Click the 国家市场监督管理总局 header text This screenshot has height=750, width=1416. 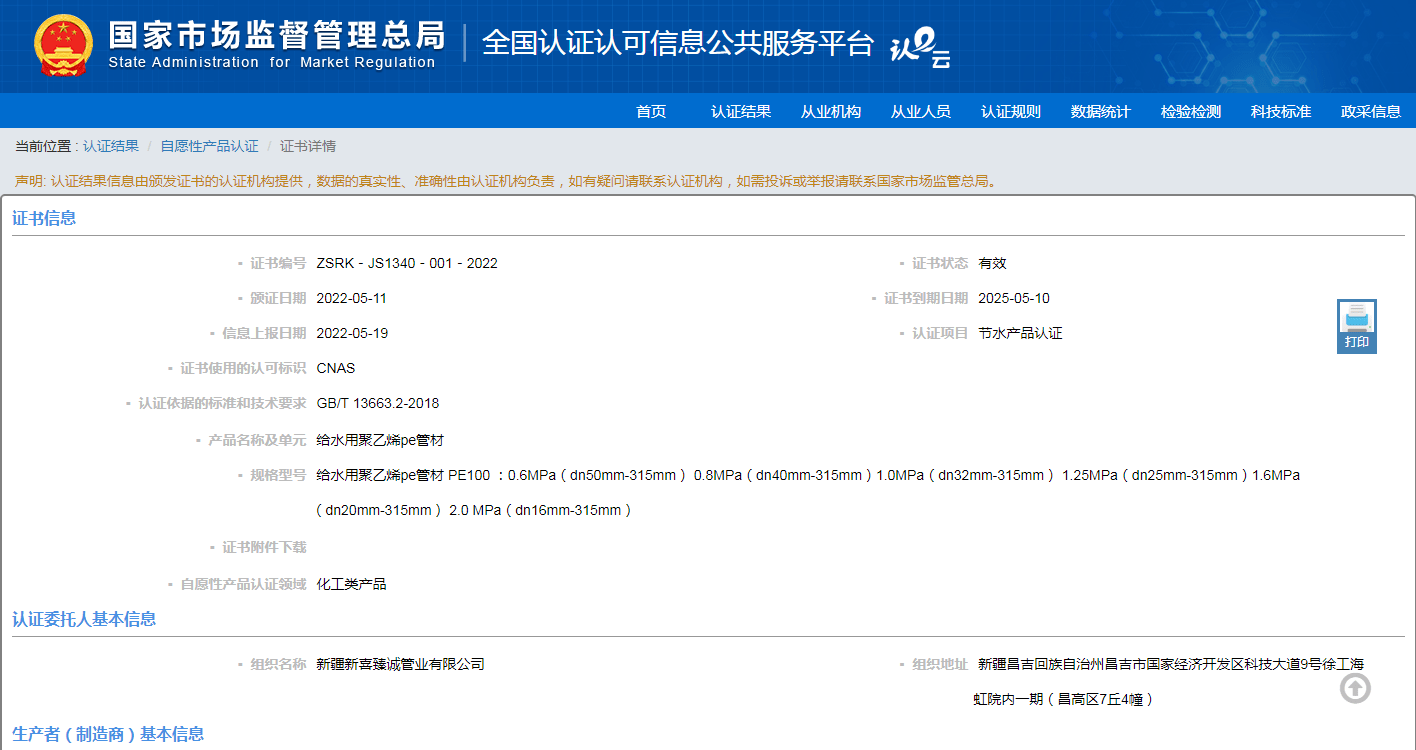(x=276, y=36)
